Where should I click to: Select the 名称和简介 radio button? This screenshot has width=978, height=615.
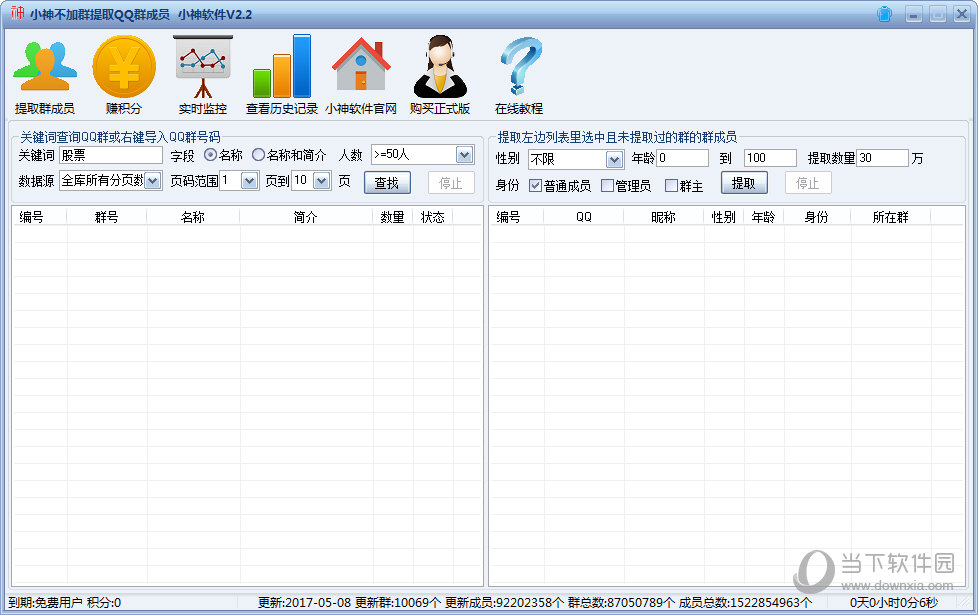[x=258, y=155]
